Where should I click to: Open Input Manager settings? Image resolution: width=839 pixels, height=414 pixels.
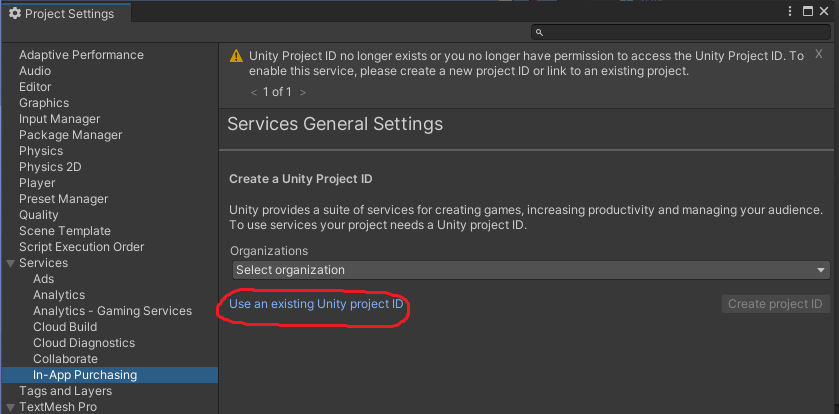coord(59,119)
